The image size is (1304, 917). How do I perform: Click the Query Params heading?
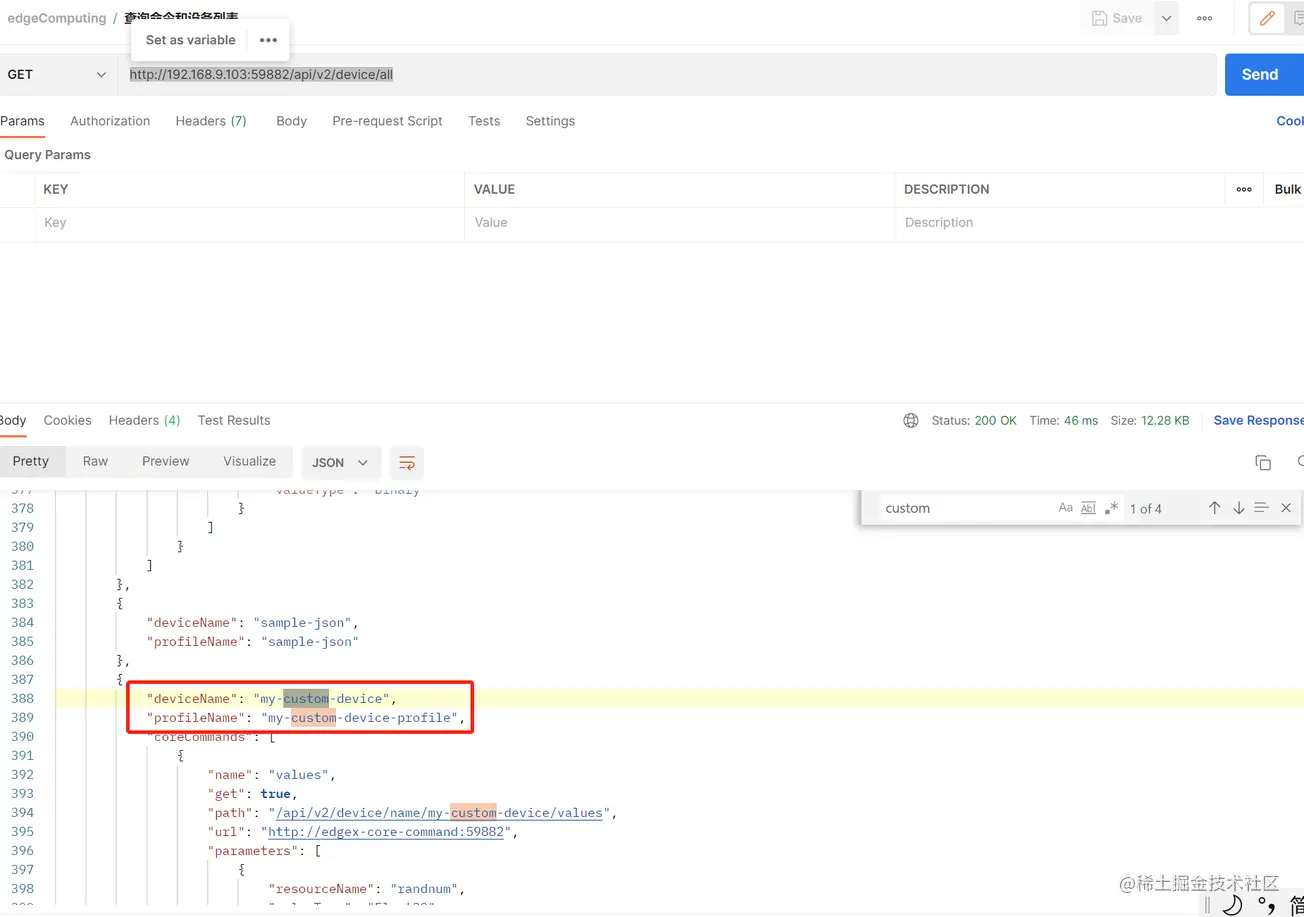47,155
